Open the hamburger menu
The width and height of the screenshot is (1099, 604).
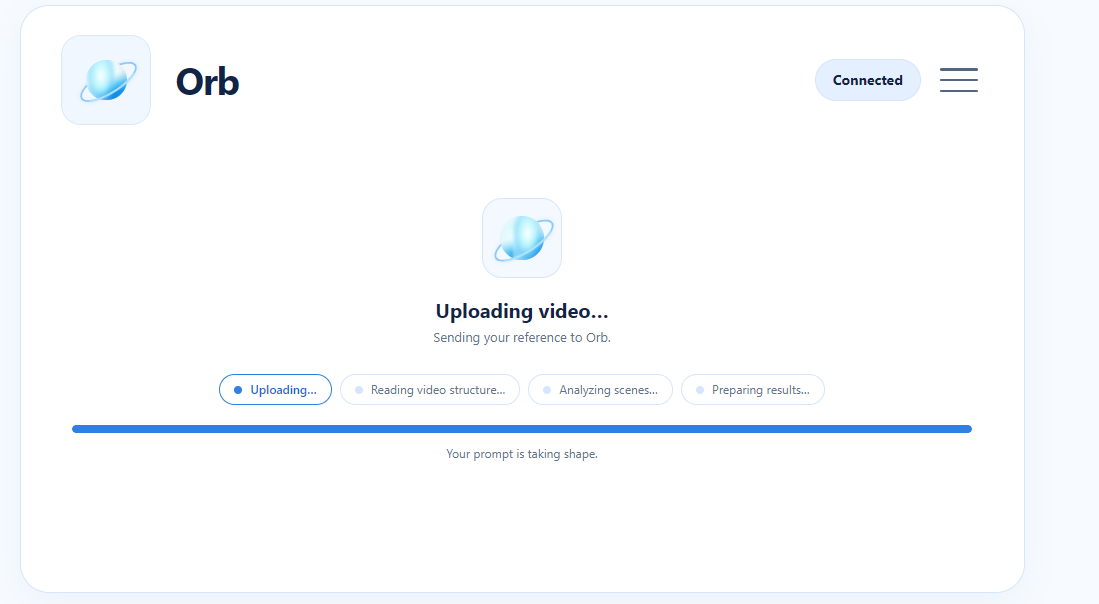(958, 80)
